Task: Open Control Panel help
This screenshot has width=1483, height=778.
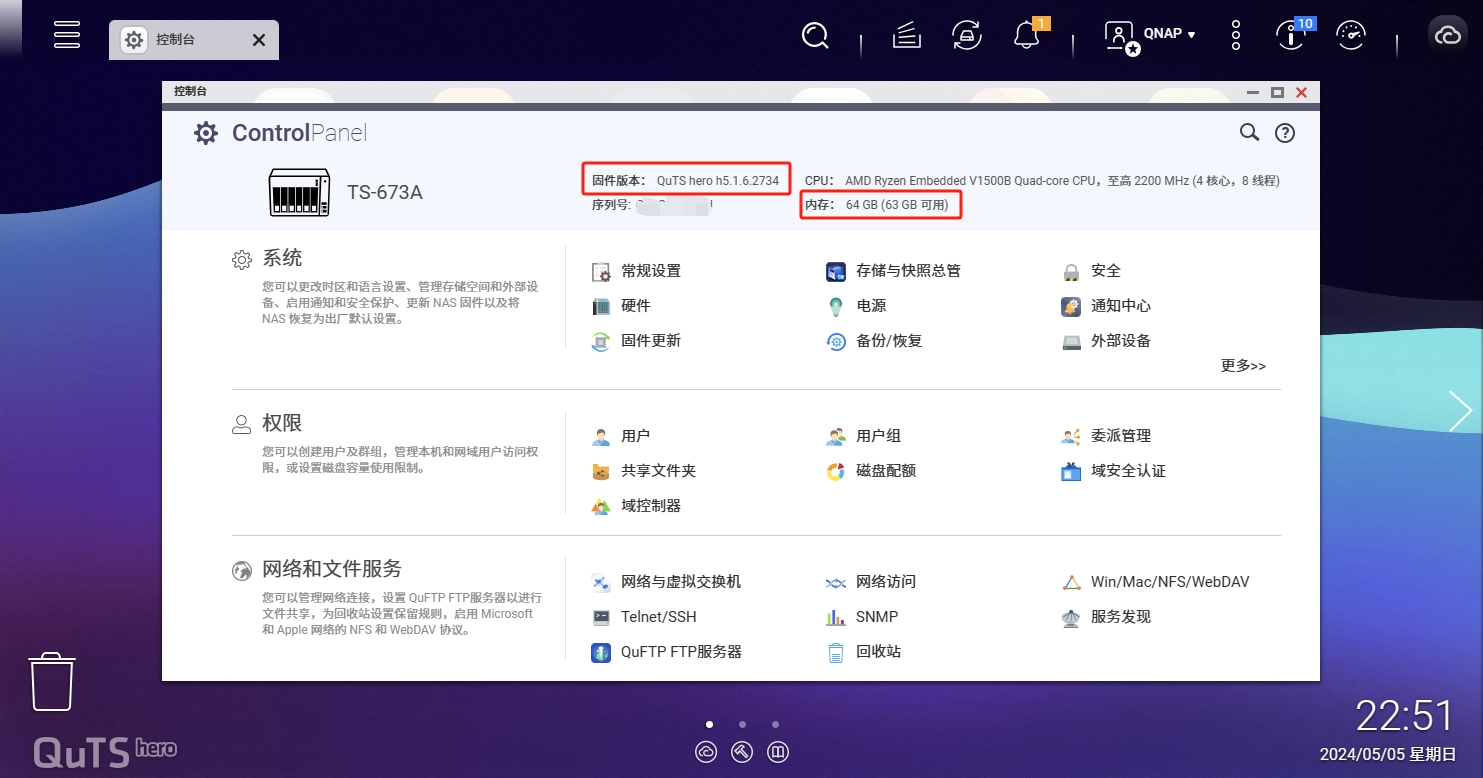Action: click(1285, 133)
